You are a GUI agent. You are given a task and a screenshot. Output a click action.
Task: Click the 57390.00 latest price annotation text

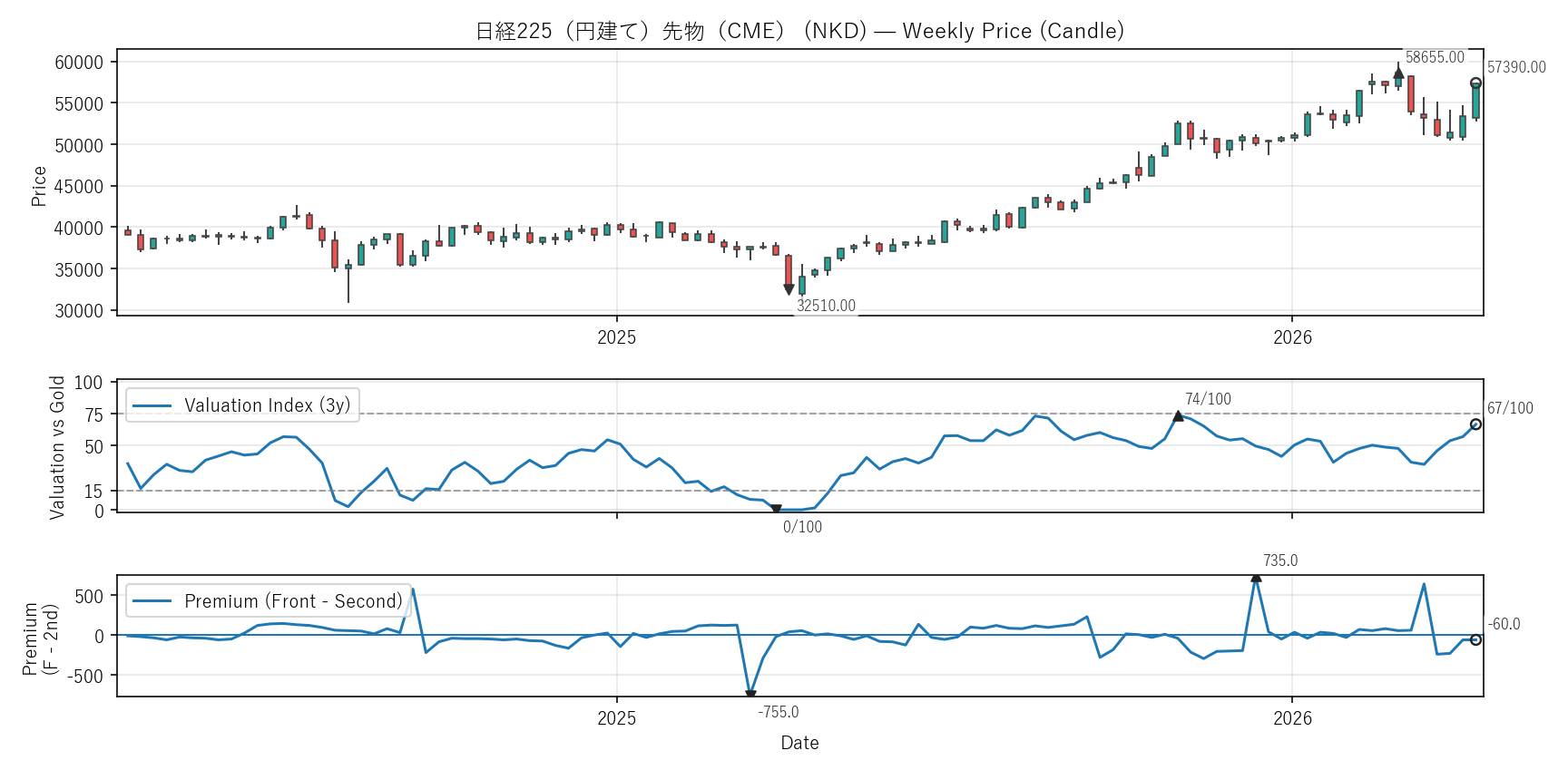click(1516, 67)
